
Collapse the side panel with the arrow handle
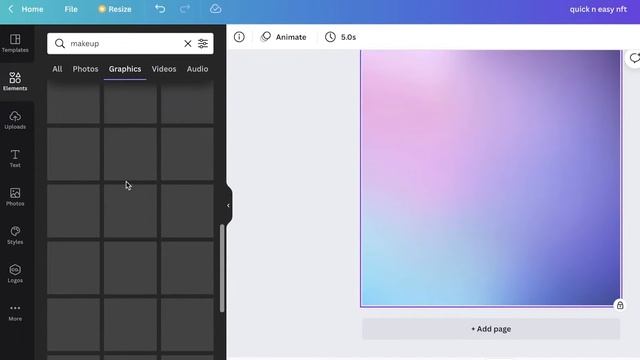pos(229,205)
